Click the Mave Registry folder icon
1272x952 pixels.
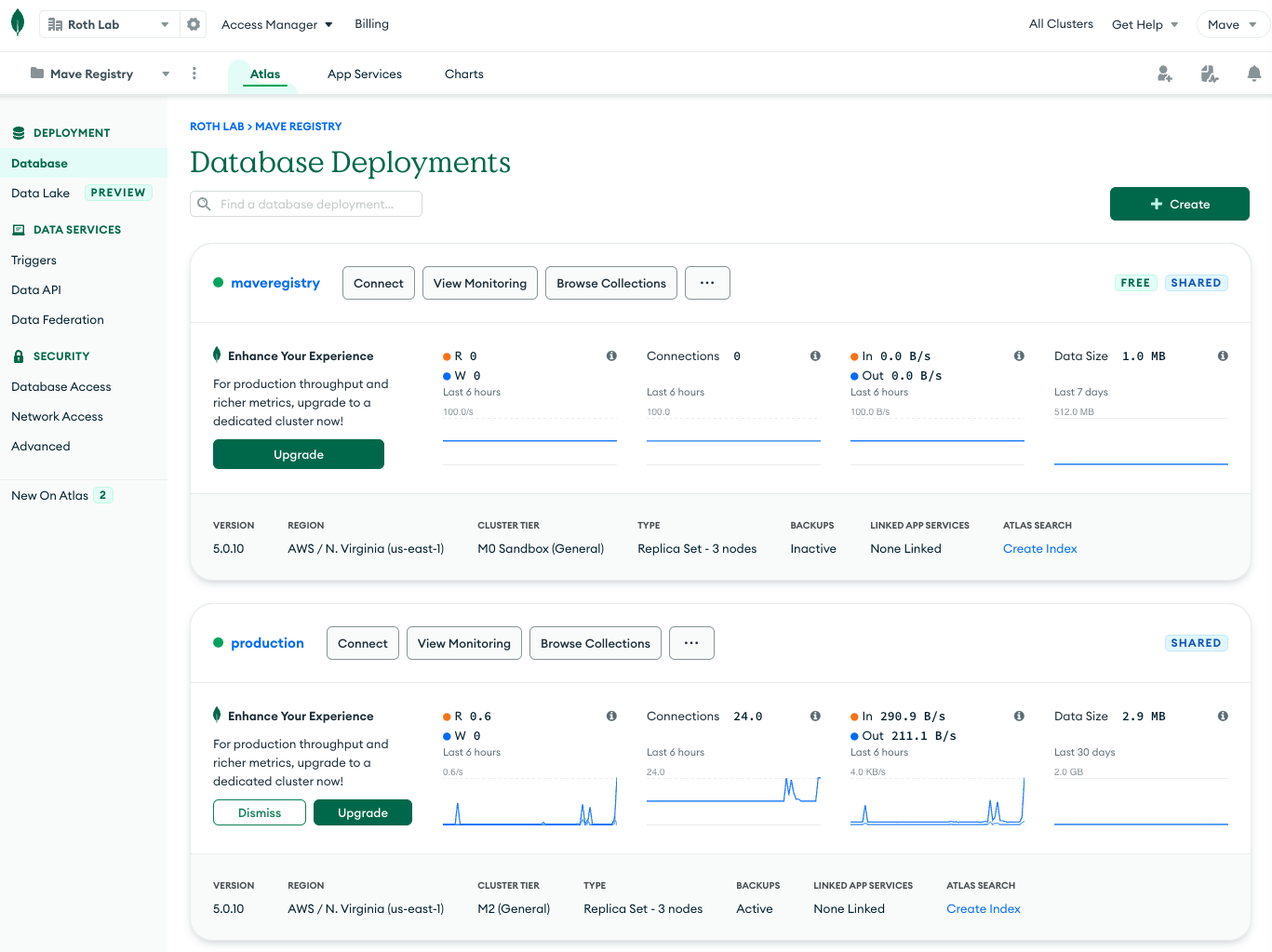tap(37, 73)
